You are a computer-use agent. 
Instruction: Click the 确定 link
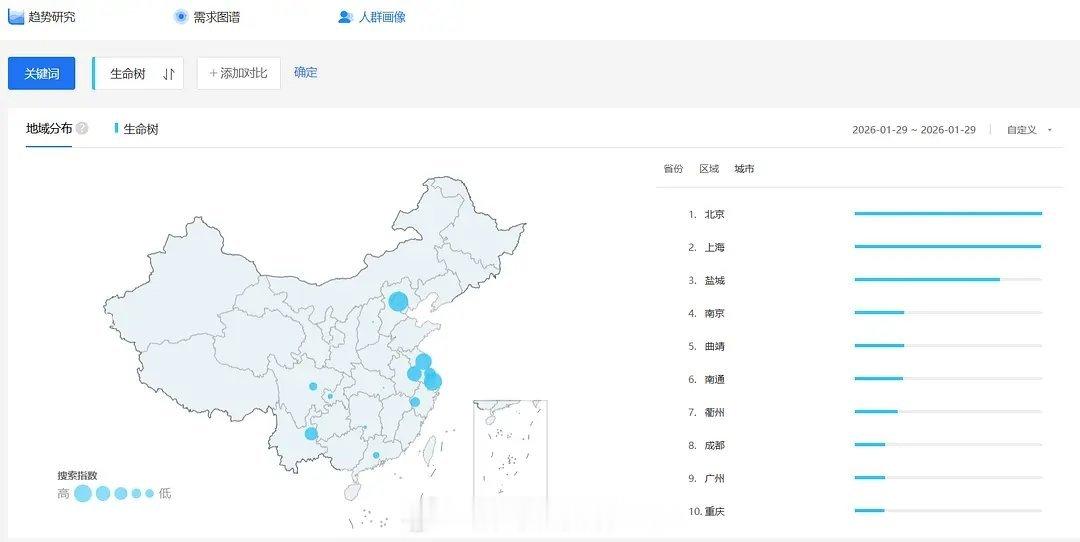coord(306,72)
